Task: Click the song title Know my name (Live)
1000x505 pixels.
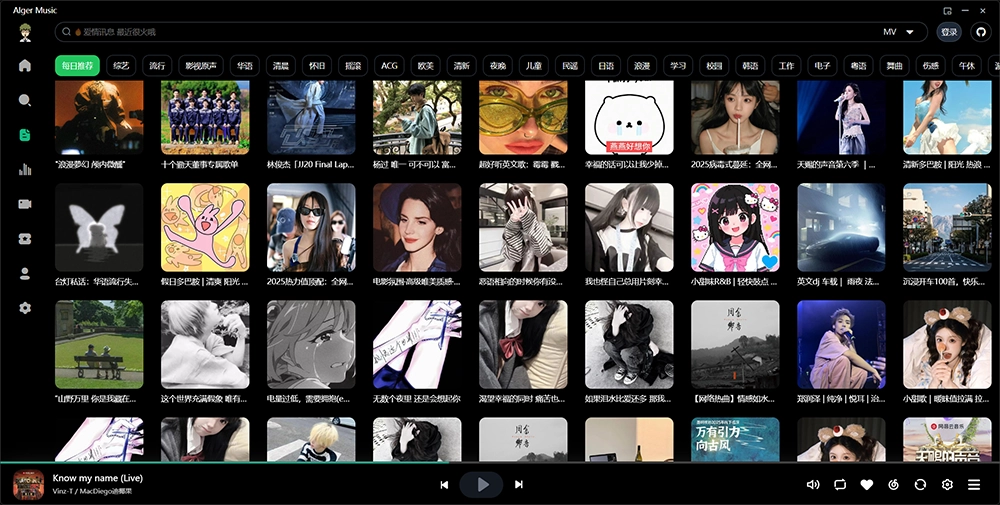Action: (98, 478)
